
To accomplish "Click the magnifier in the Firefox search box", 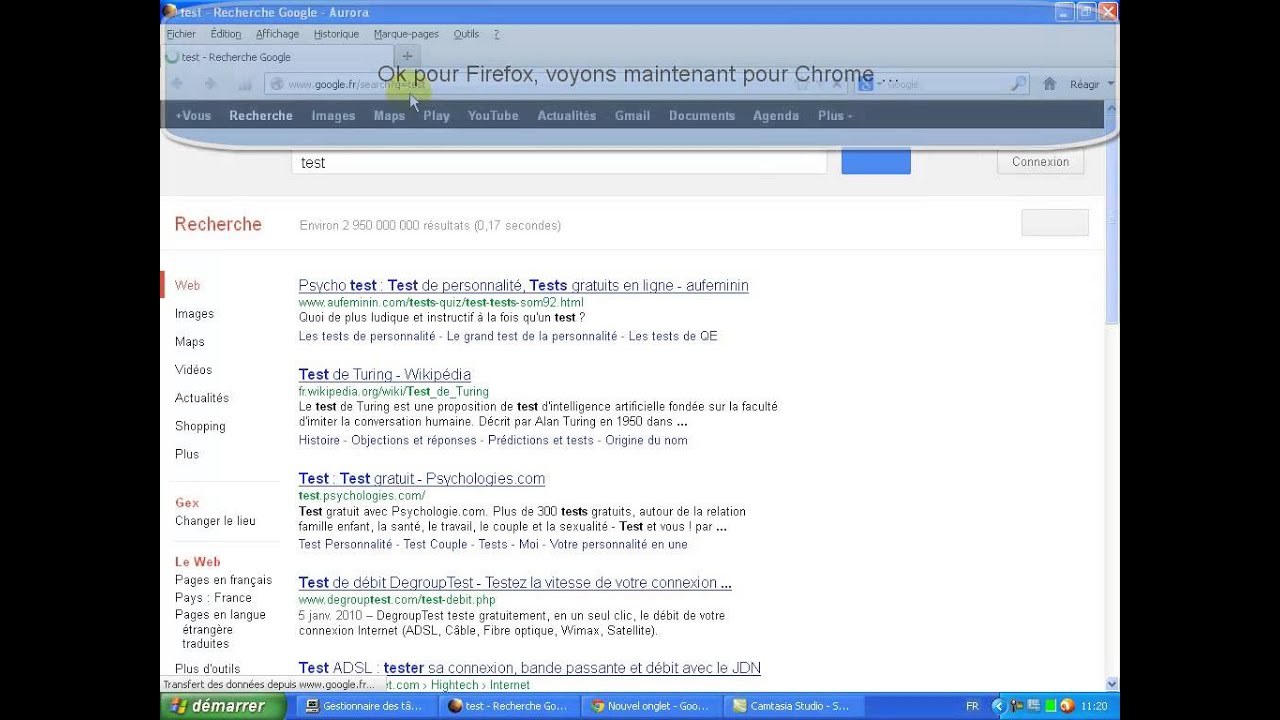I will pyautogui.click(x=1018, y=84).
